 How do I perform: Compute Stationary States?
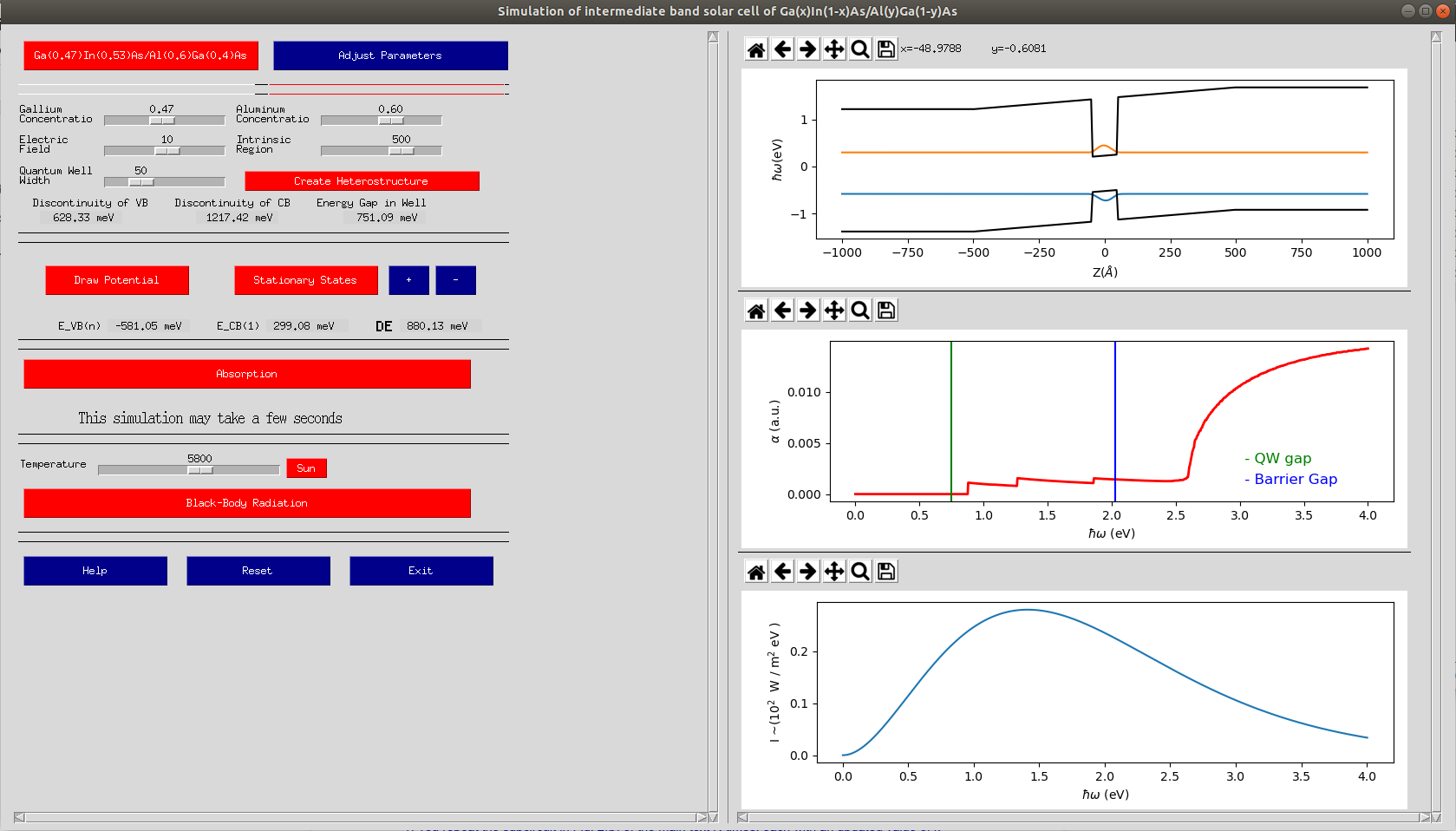[306, 280]
